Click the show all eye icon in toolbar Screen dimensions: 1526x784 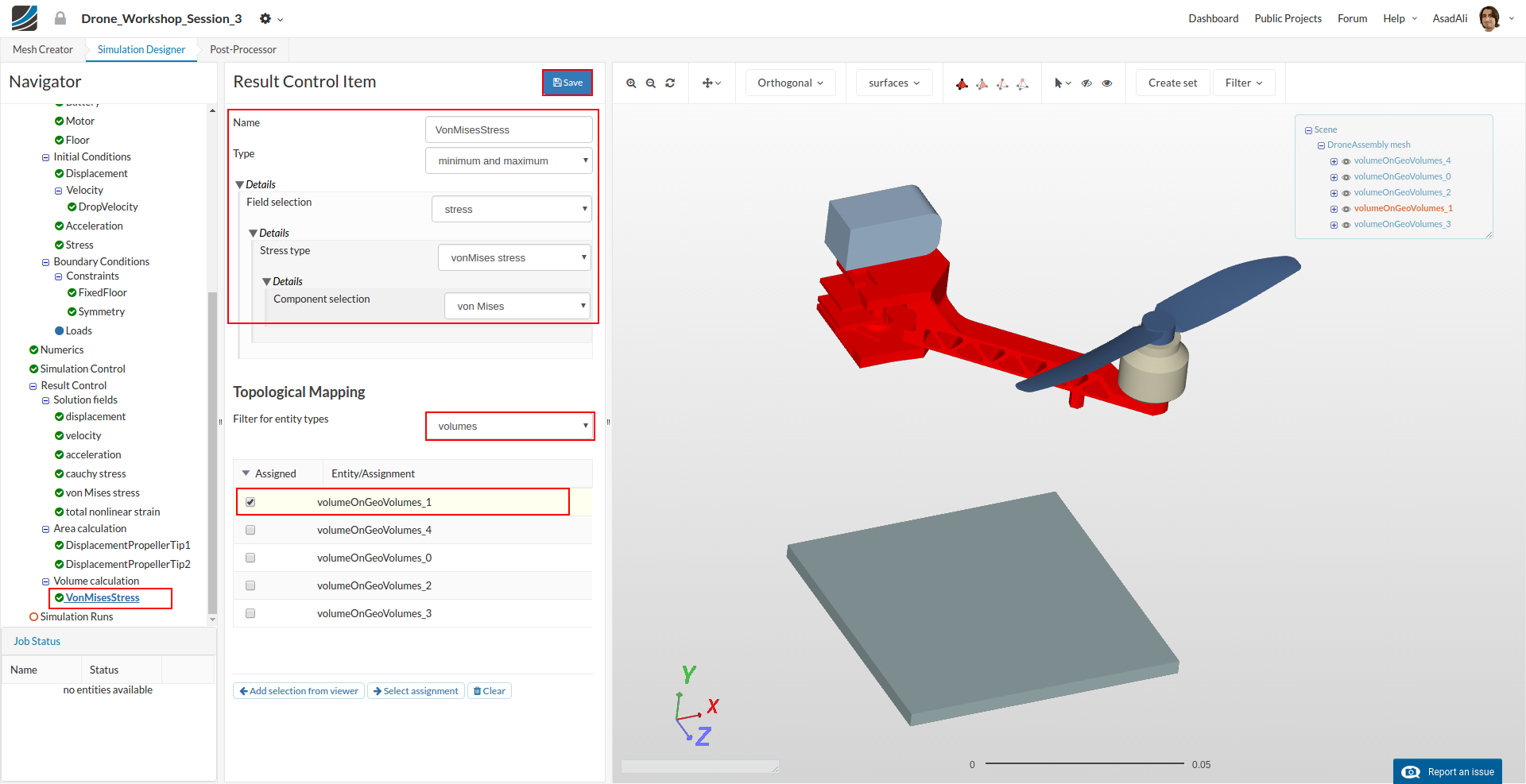1107,83
